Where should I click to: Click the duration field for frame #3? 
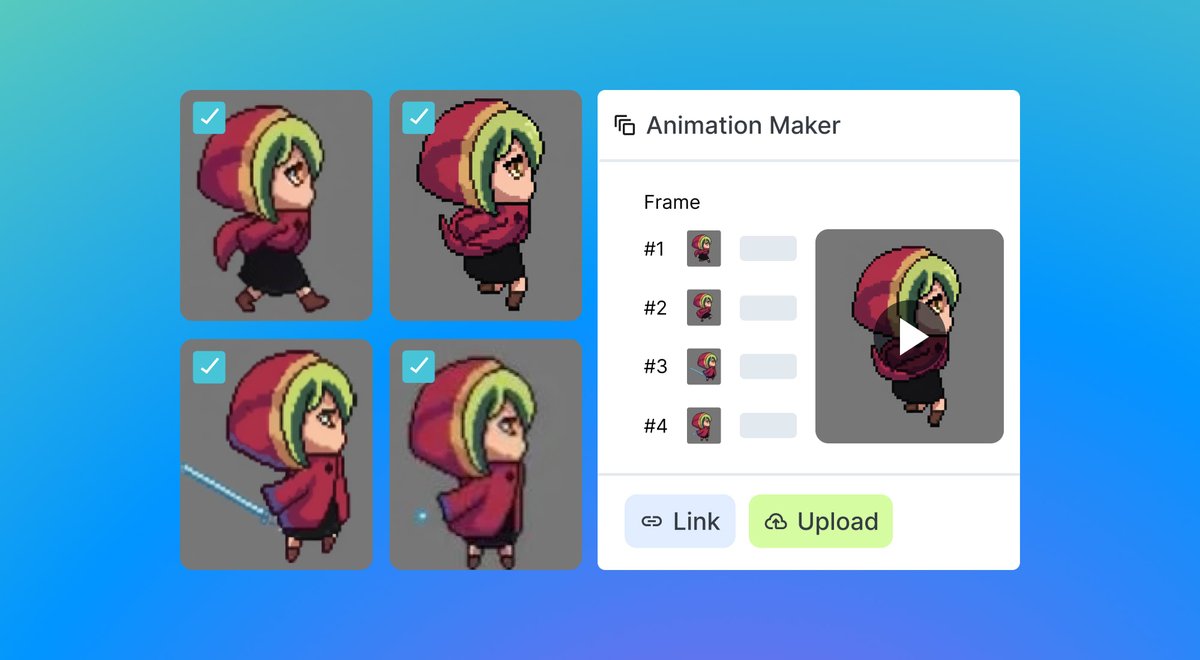[x=768, y=366]
